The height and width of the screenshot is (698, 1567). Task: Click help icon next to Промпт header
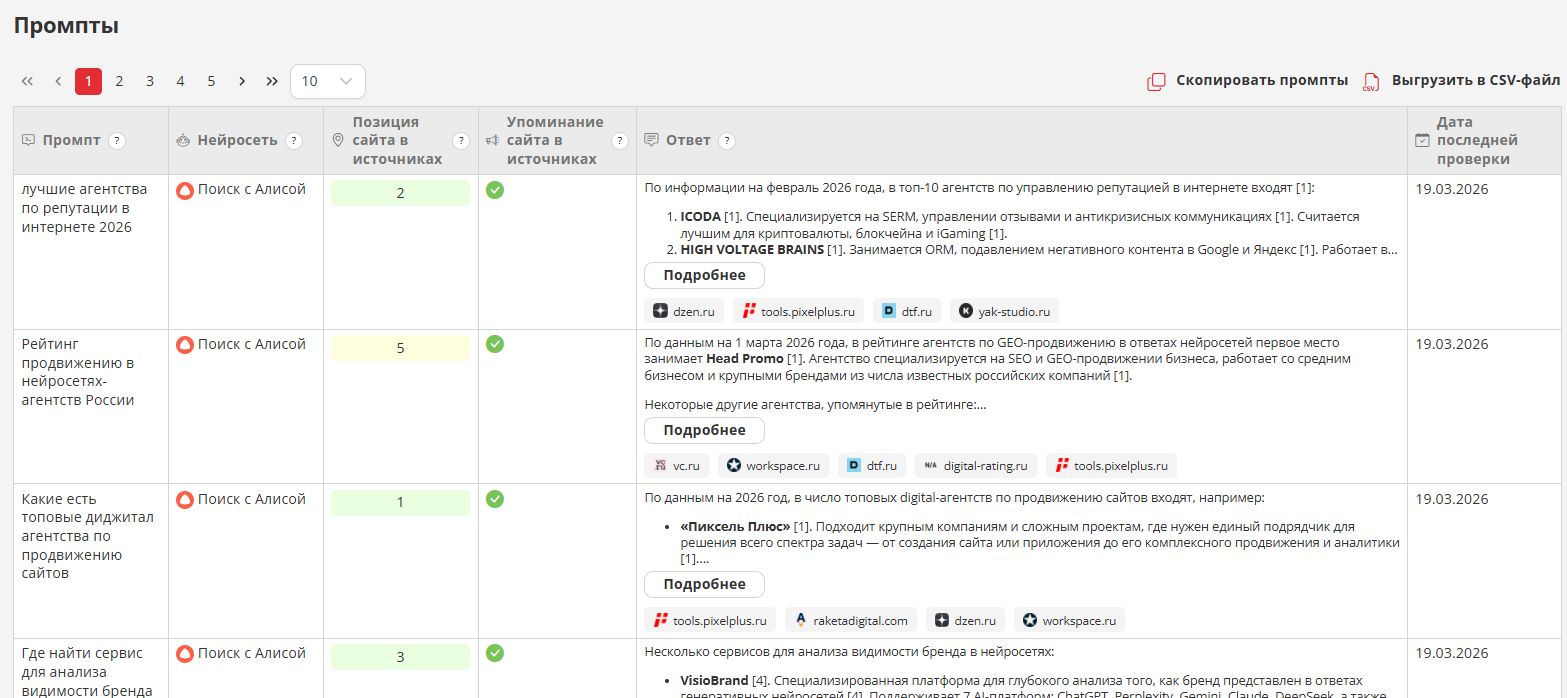pyautogui.click(x=117, y=141)
